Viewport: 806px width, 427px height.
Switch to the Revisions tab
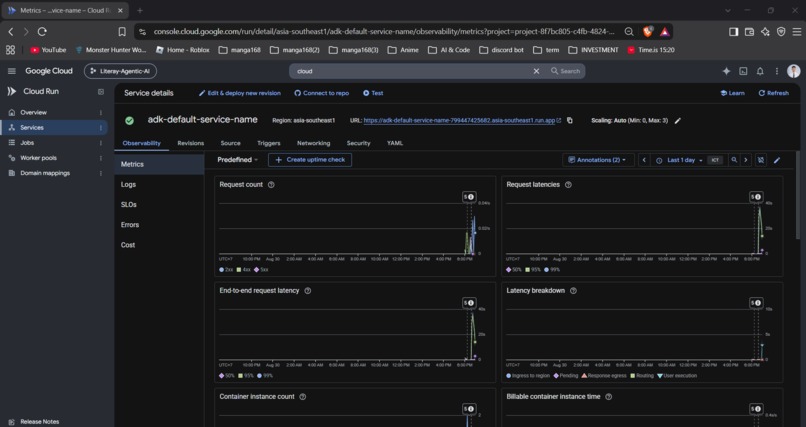click(191, 143)
